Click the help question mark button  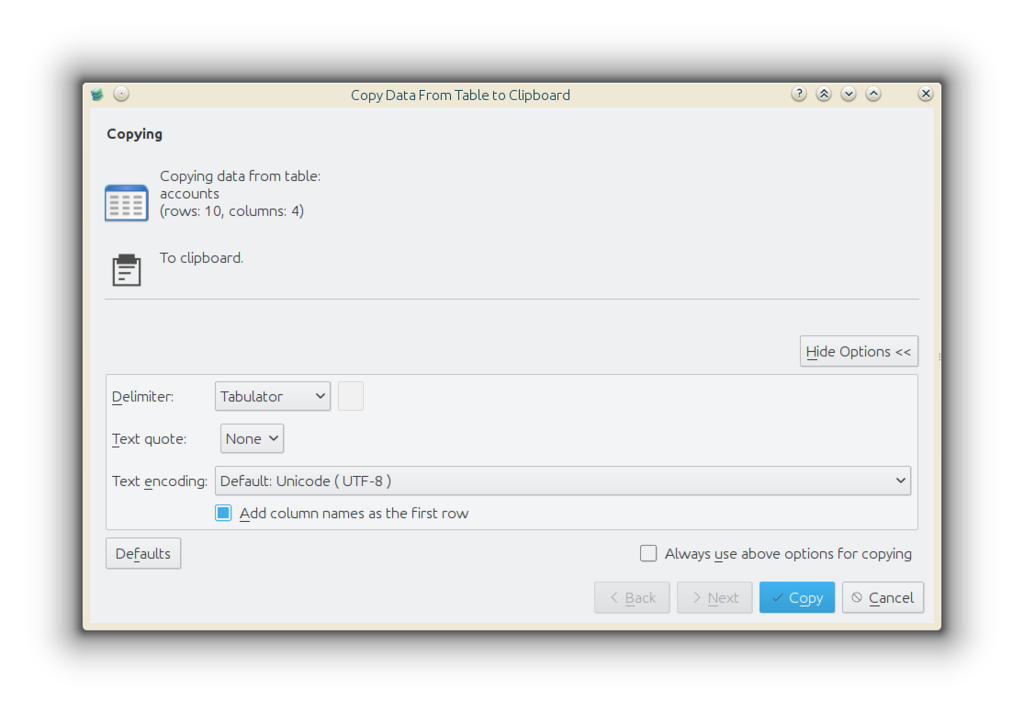click(799, 94)
